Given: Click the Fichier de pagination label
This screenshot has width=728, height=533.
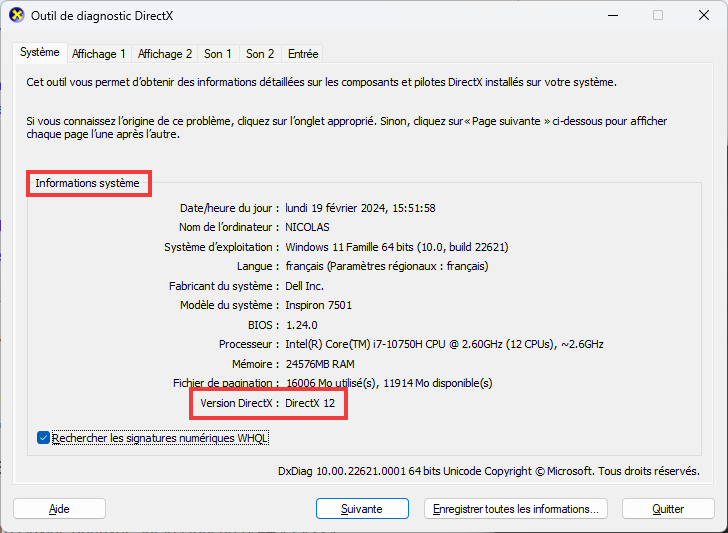Looking at the screenshot, I should [x=226, y=383].
